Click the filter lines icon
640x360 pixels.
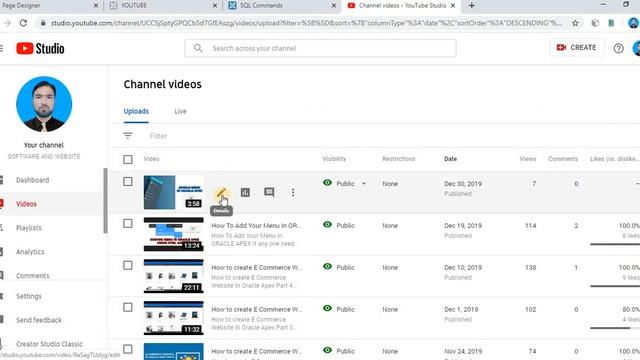tap(128, 136)
